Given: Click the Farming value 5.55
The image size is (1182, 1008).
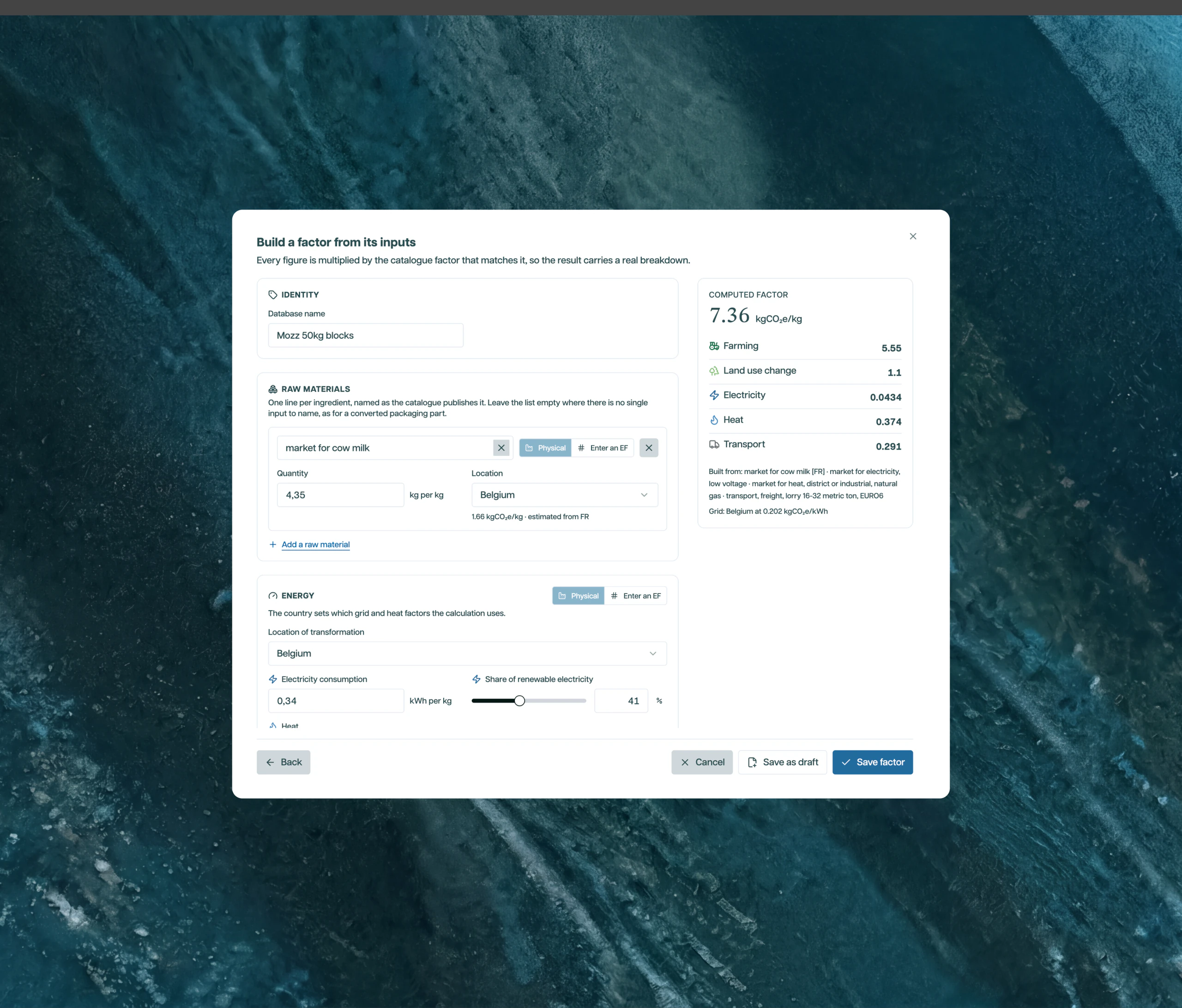Looking at the screenshot, I should point(891,348).
